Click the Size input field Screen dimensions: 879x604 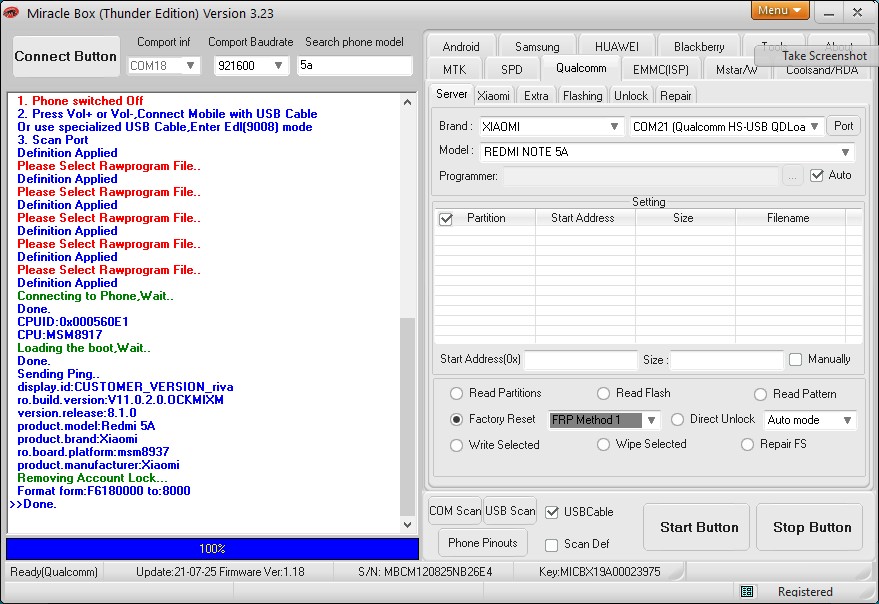tap(727, 360)
